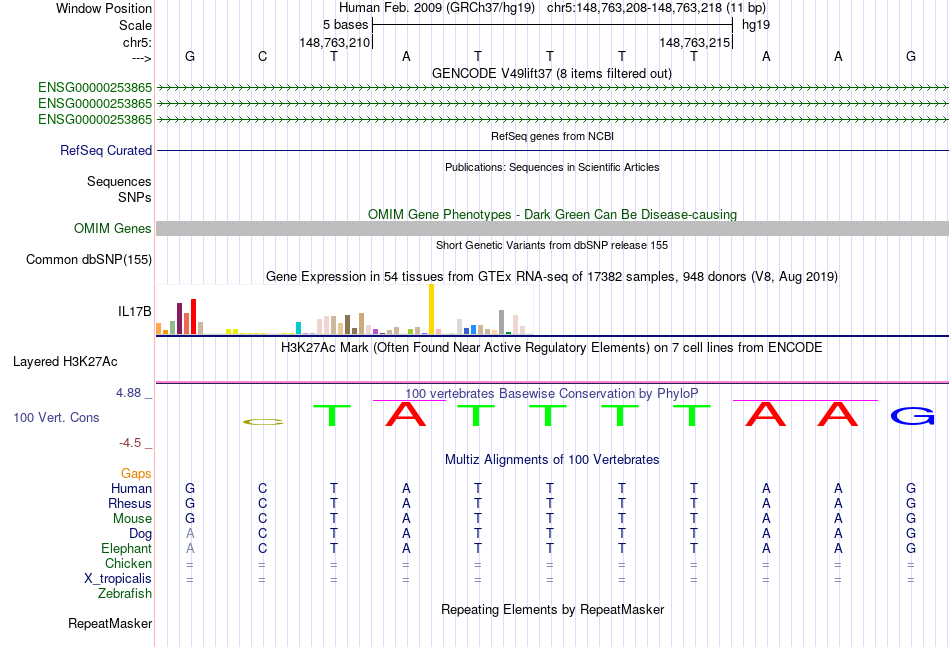Click the 148,763,210 position marker

[334, 42]
